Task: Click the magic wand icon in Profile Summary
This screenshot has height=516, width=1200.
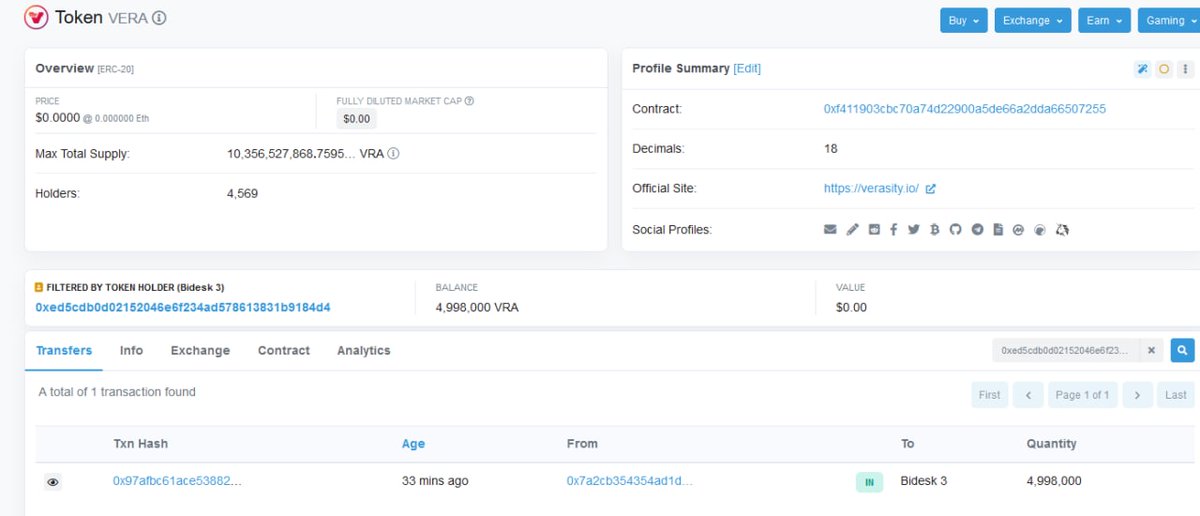Action: (x=1142, y=69)
